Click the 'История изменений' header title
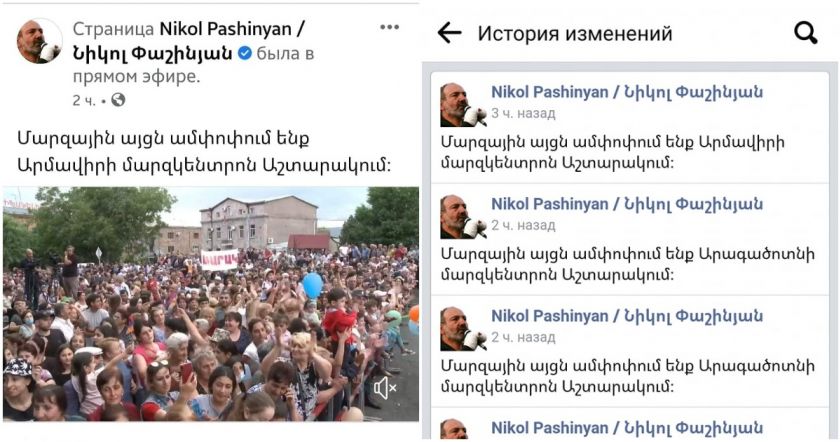 coord(575,33)
